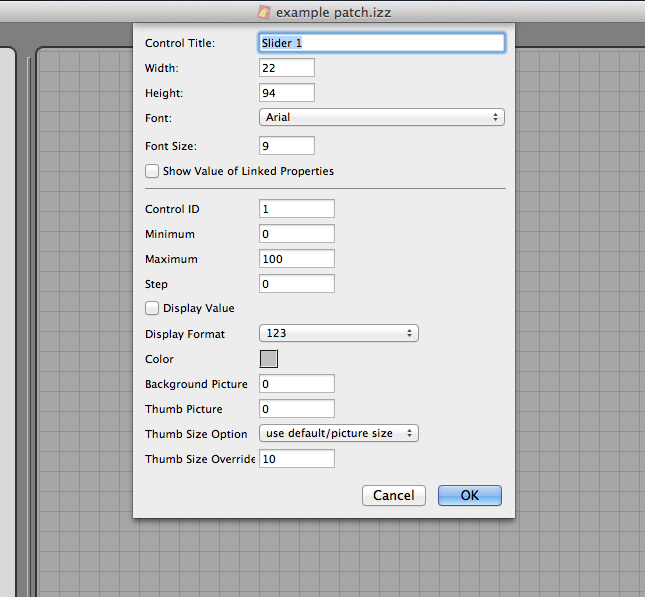Focus the Thumb Picture field

pos(296,409)
